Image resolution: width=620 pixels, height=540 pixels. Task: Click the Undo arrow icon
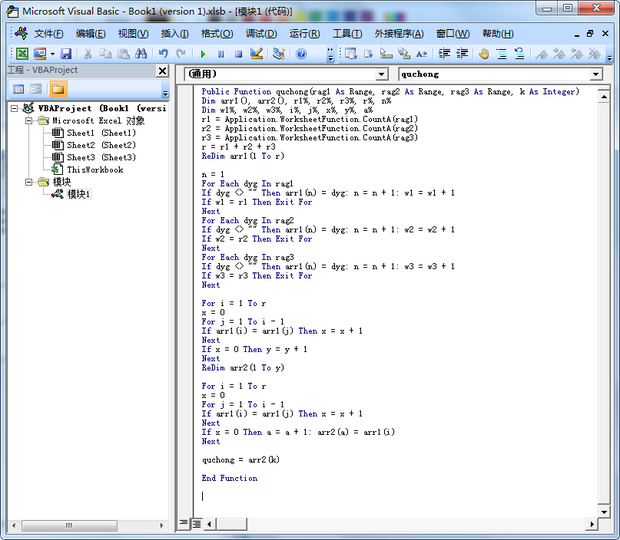tap(164, 53)
